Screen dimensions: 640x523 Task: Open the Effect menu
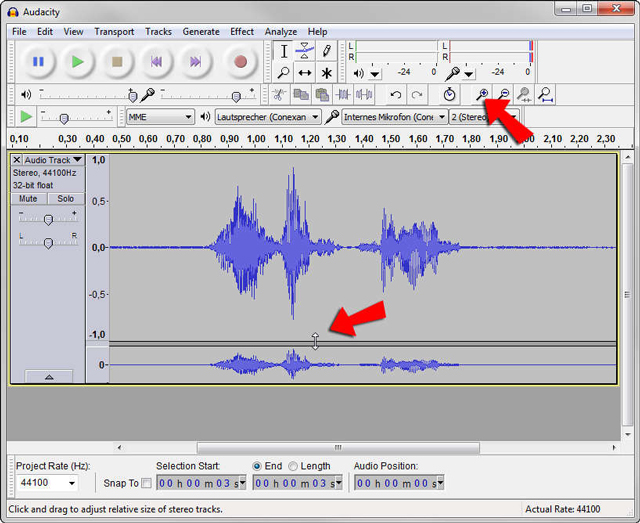click(x=242, y=31)
